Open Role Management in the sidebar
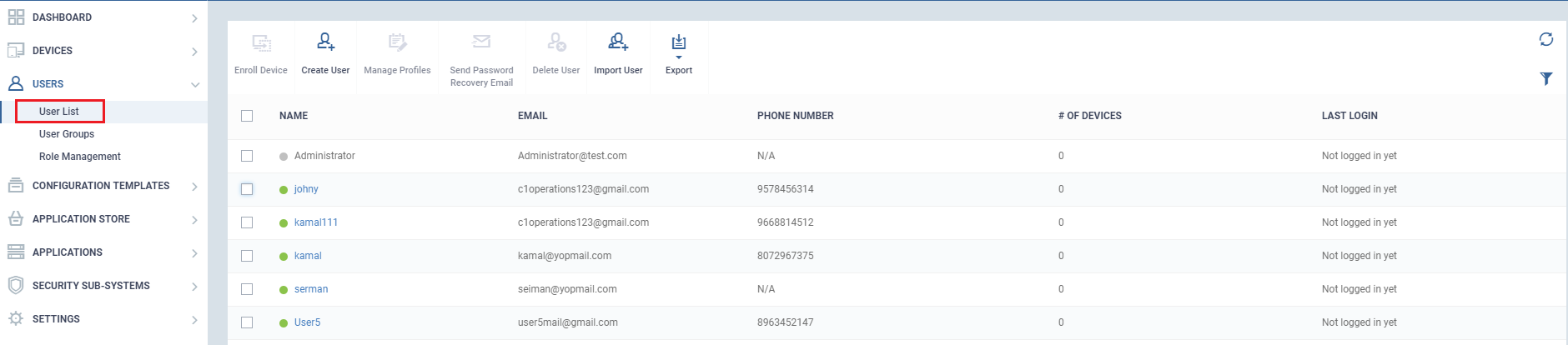This screenshot has width=1568, height=345. click(x=80, y=156)
